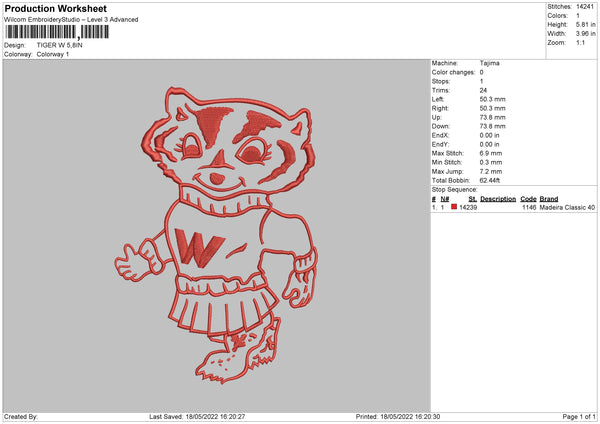Click the 'Colors:' label in header
600x424 pixels.
click(x=558, y=16)
